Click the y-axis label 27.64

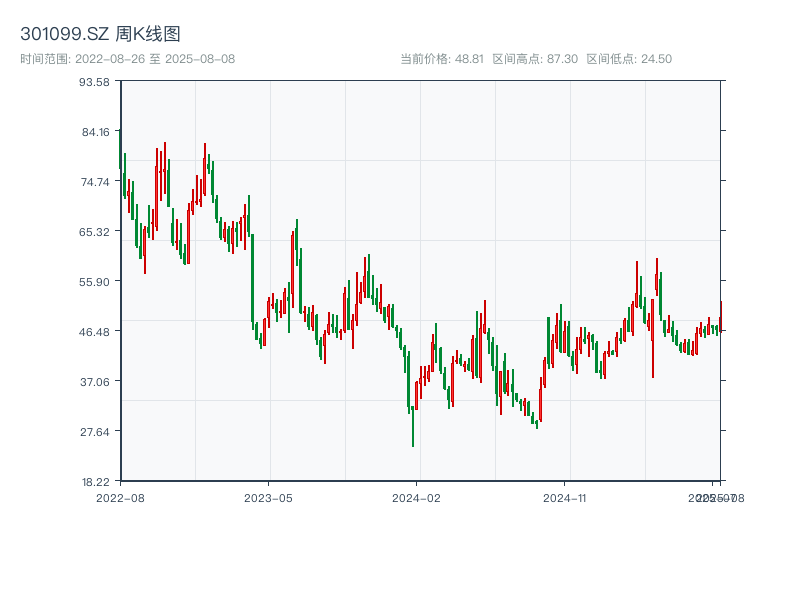(95, 432)
